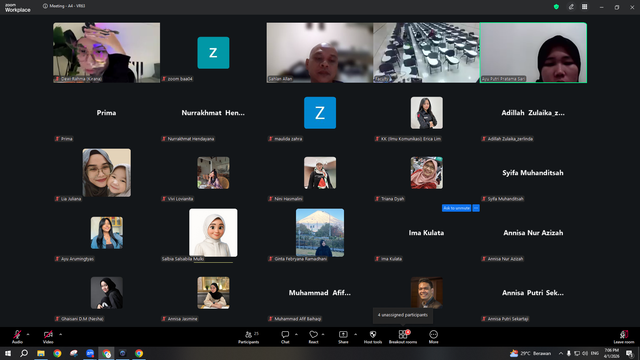Viewport: 640px width, 360px height.
Task: Click Annisa Jasmine profile picture
Action: 213,293
